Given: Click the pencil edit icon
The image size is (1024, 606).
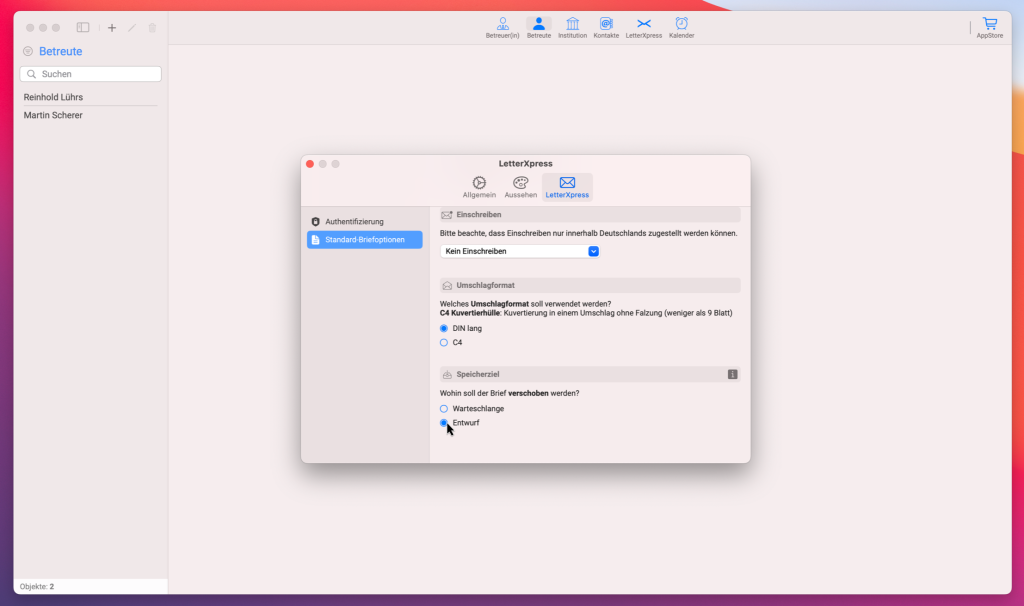Looking at the screenshot, I should pyautogui.click(x=132, y=27).
